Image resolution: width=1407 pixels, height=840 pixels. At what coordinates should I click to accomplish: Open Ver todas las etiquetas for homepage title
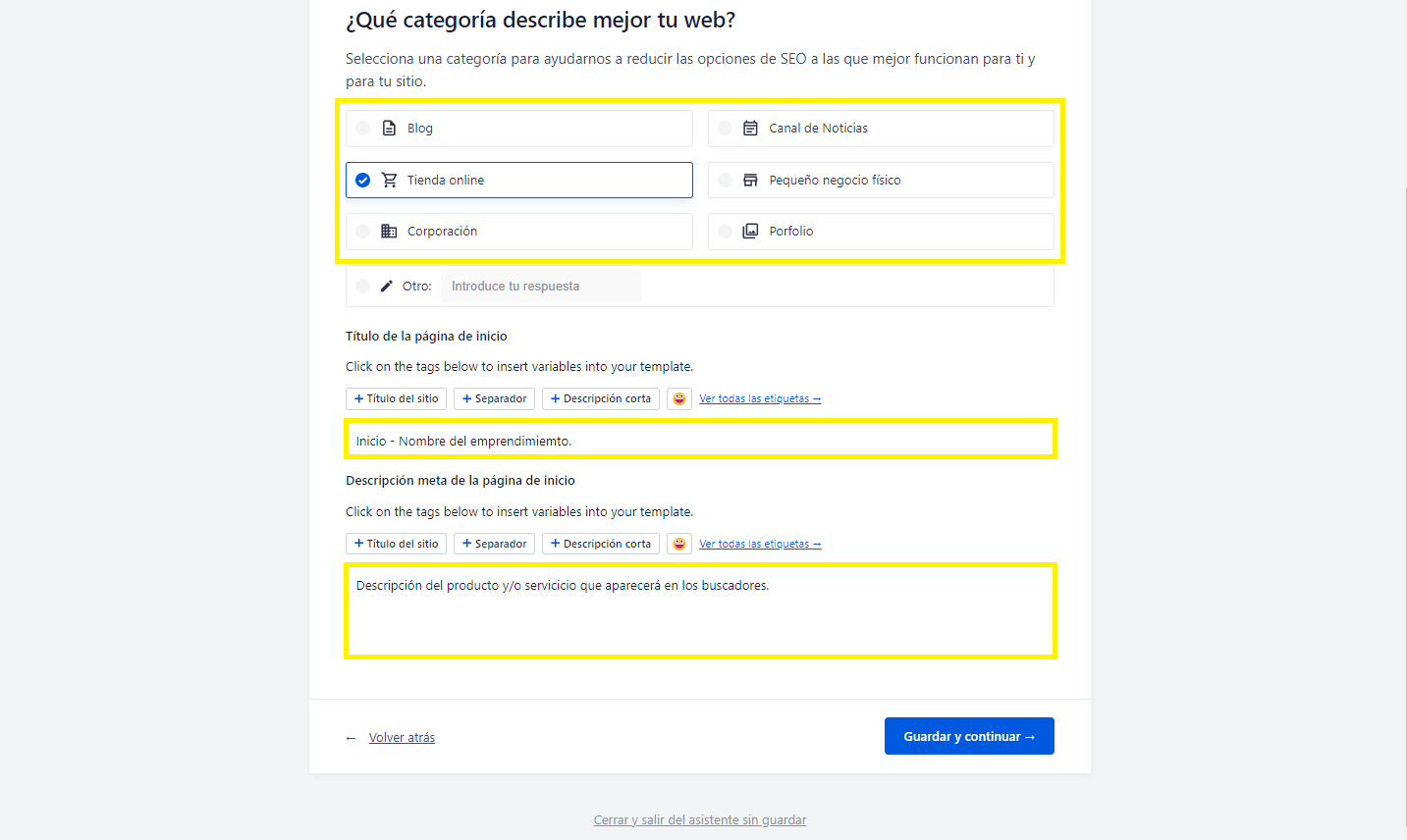point(760,398)
